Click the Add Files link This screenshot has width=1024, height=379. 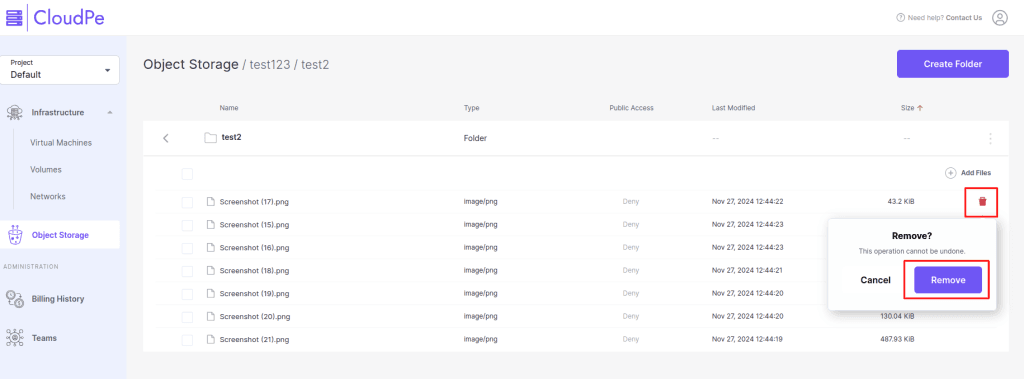pyautogui.click(x=976, y=173)
